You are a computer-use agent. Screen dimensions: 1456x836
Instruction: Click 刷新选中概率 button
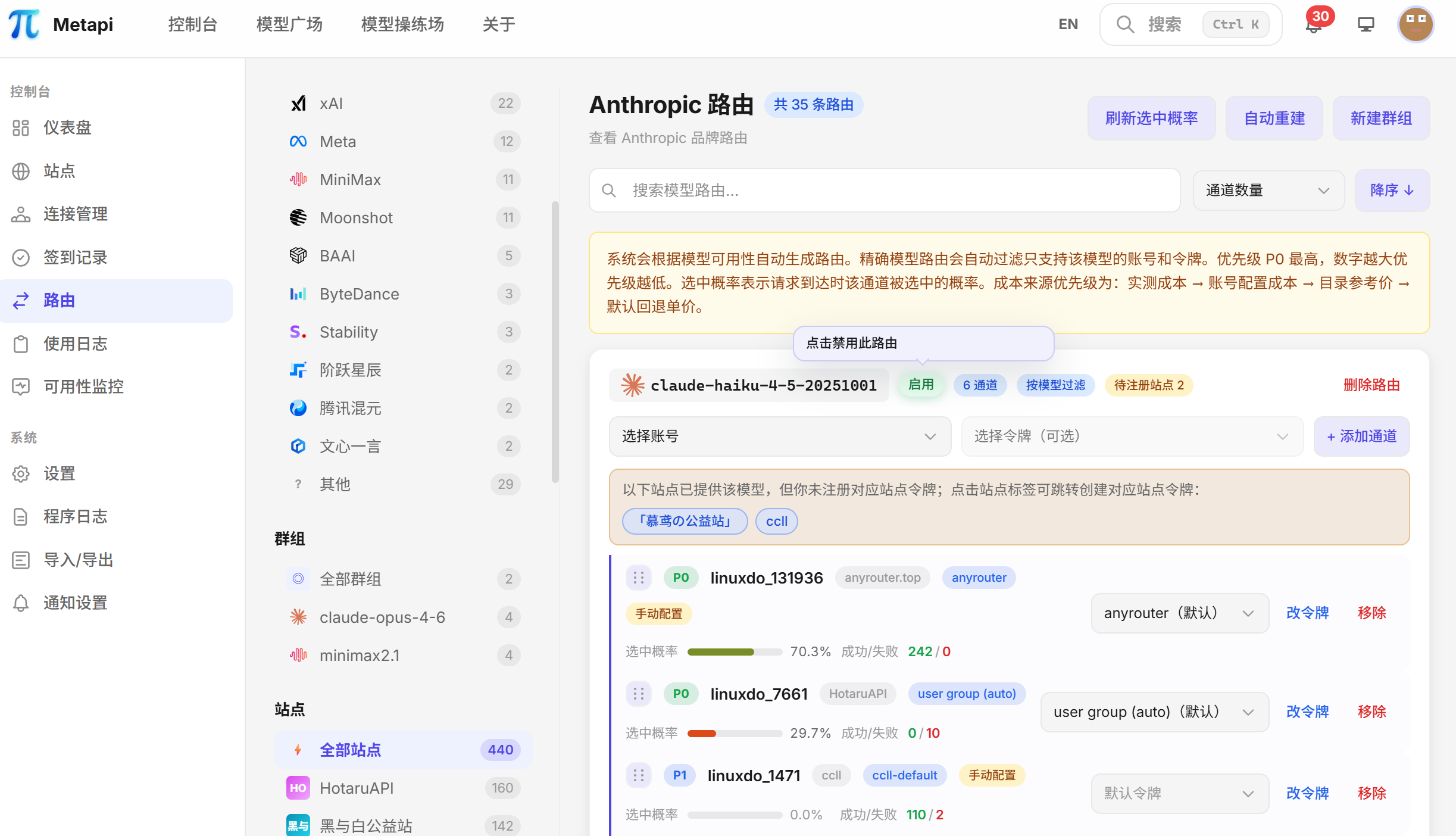(1151, 118)
